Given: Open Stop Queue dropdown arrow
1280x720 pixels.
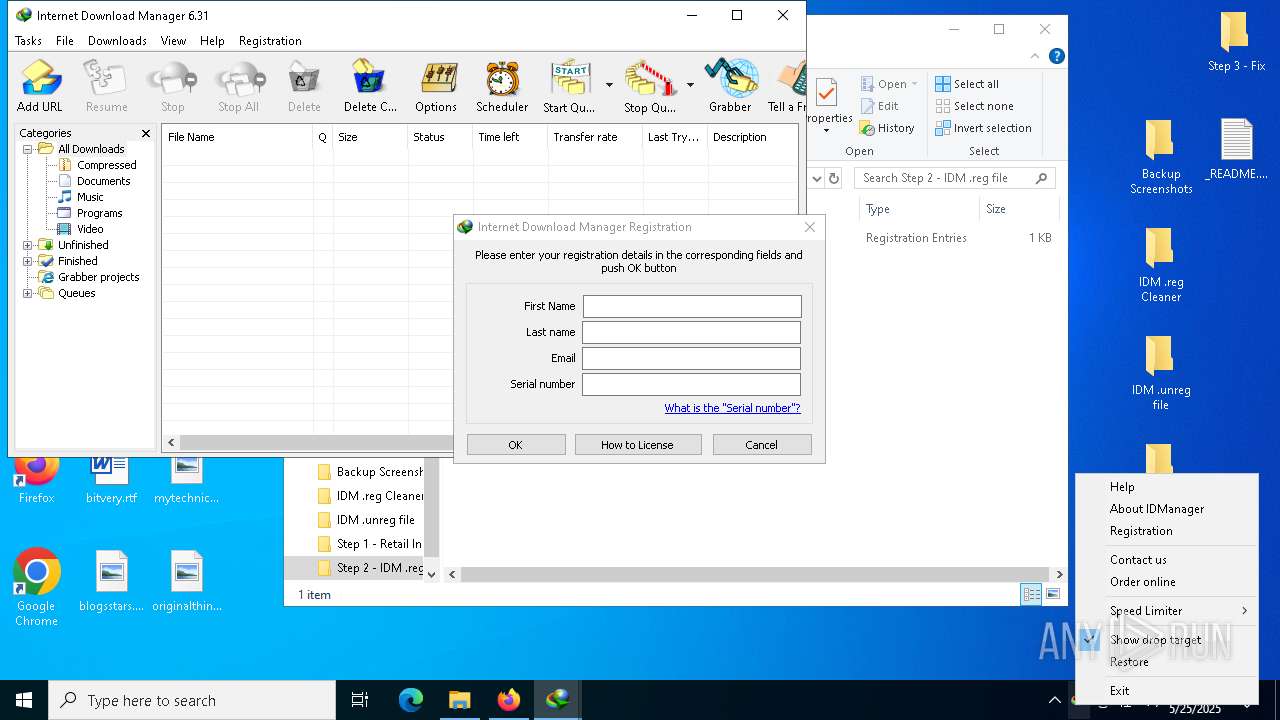Looking at the screenshot, I should (690, 85).
